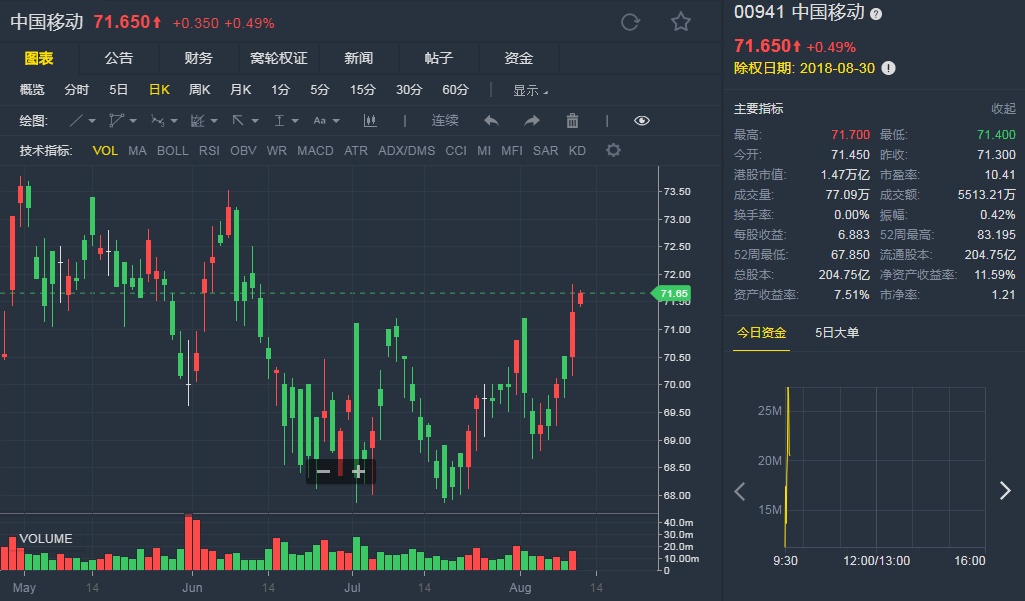Delete drawings with the trash icon
The image size is (1025, 601).
point(572,120)
